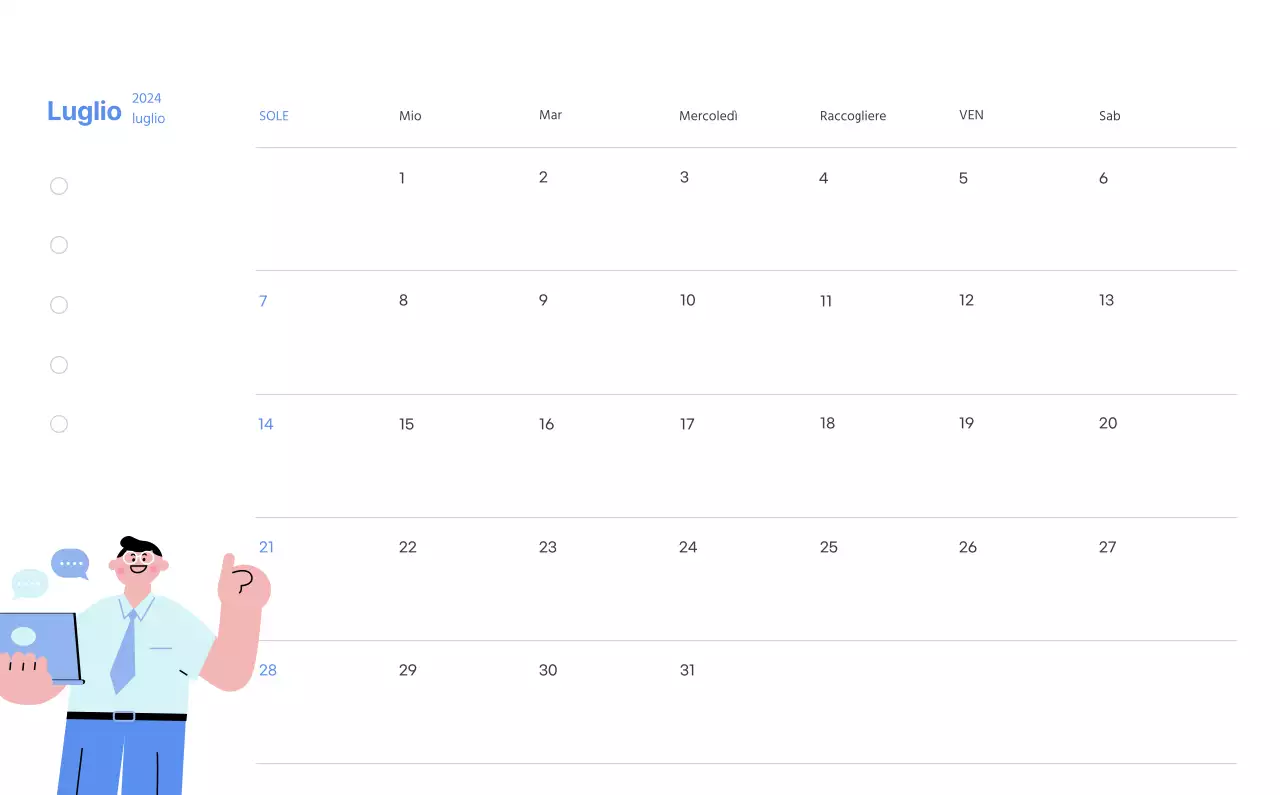Open the date 7 link
1280x795 pixels.
point(263,300)
